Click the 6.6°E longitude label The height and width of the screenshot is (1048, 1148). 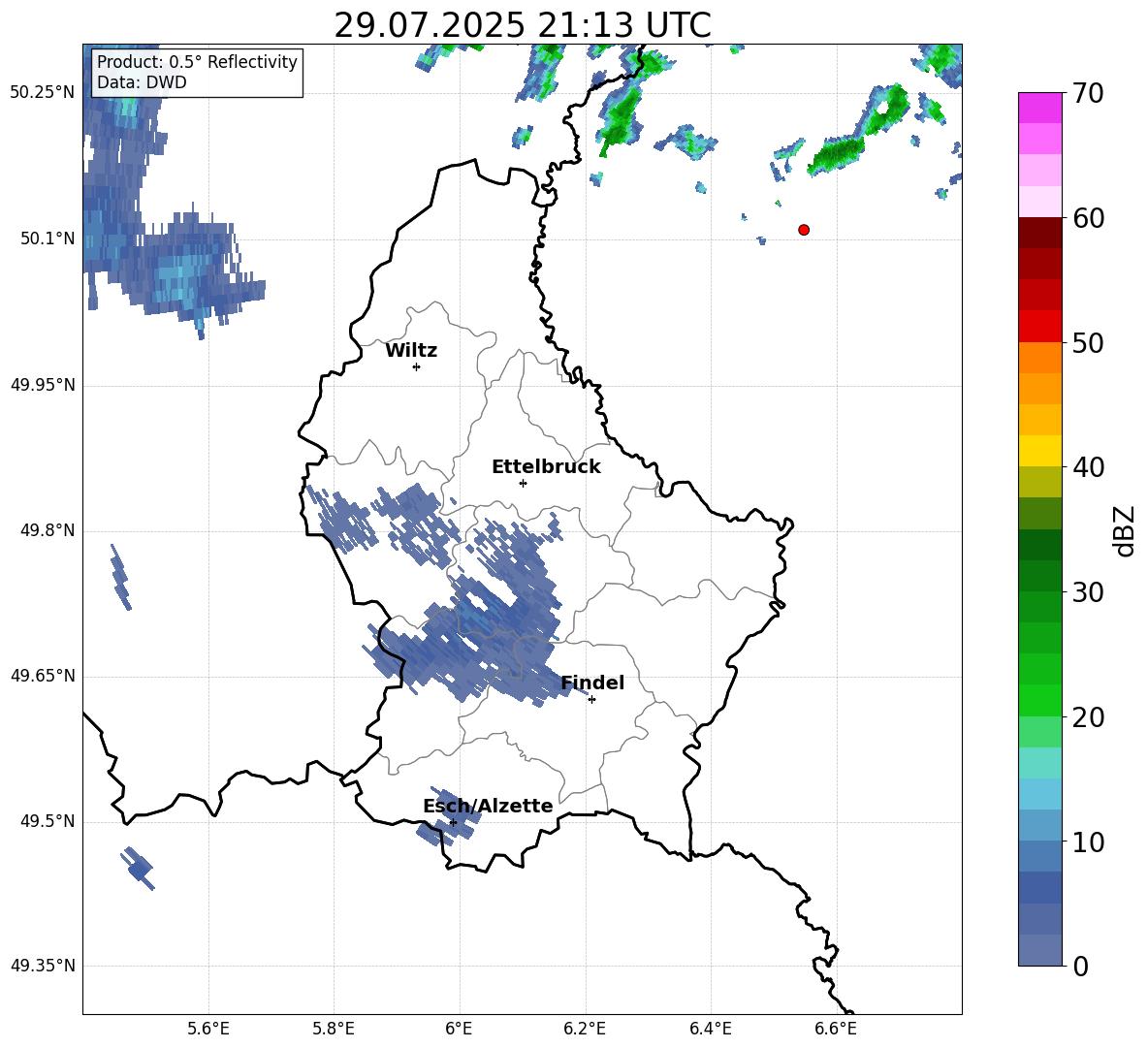[836, 1030]
